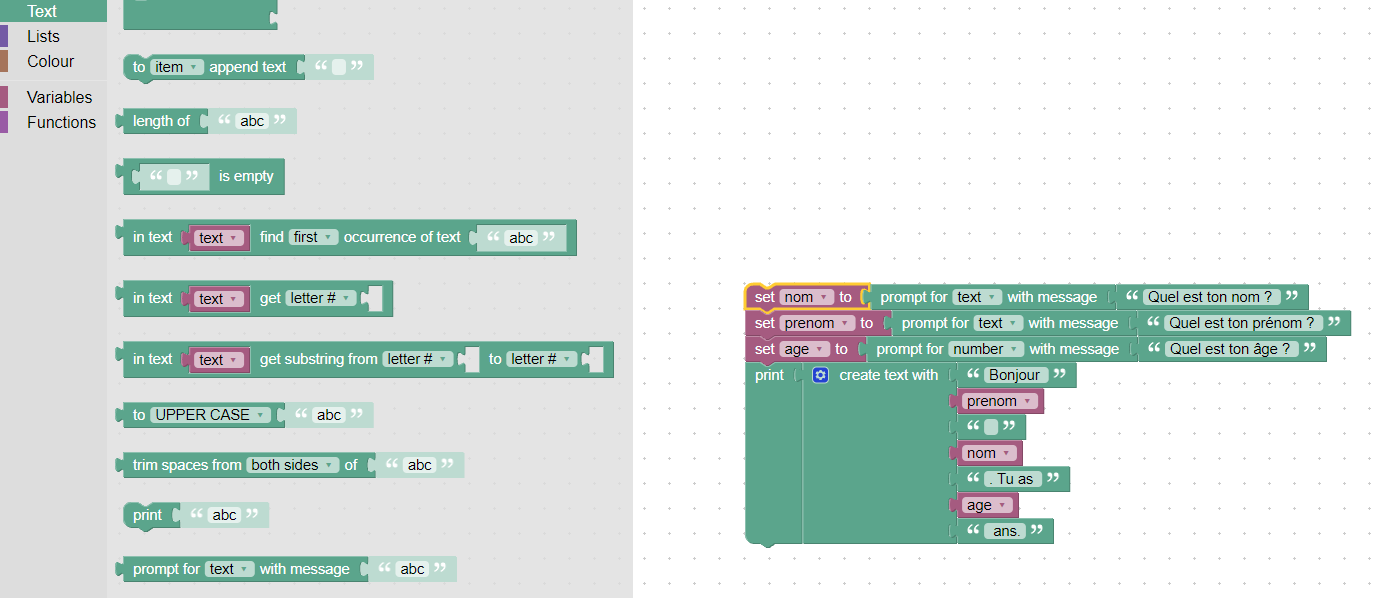Open the Variables toolbox category

coord(59,97)
